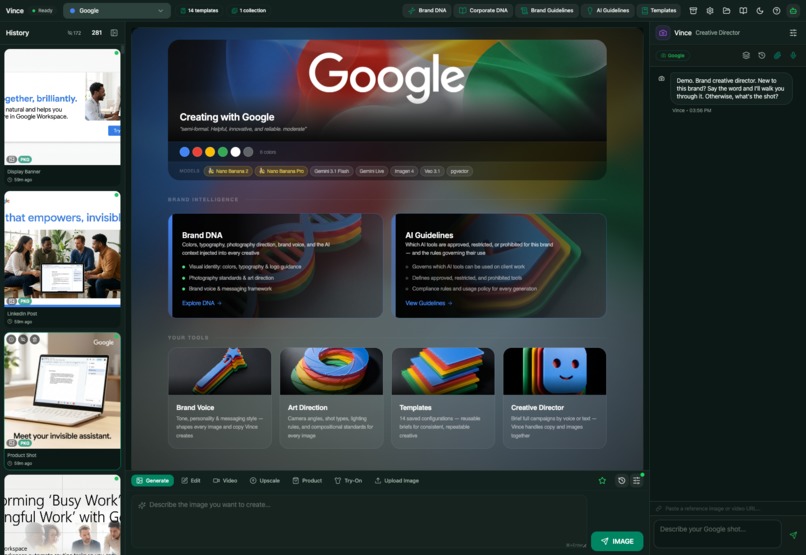Select the Gemini 3.1 Flash model chip
The height and width of the screenshot is (555, 806).
(332, 171)
